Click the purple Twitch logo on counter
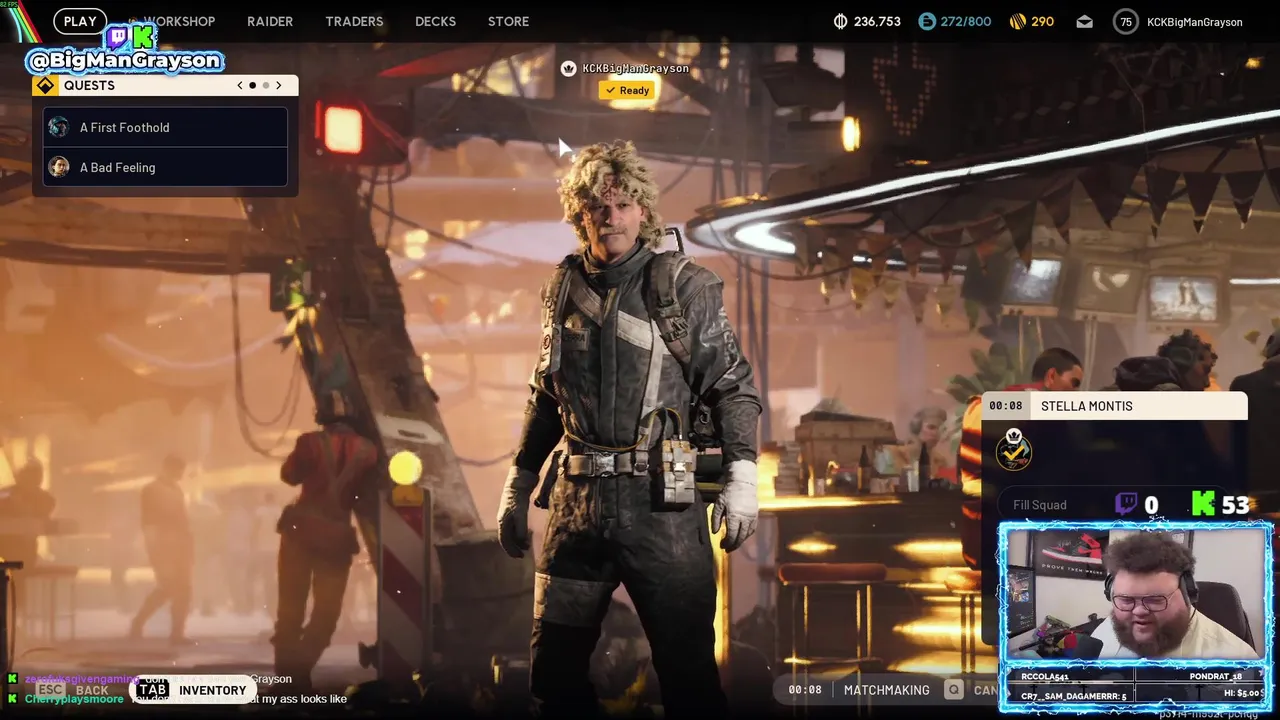 pos(1127,503)
